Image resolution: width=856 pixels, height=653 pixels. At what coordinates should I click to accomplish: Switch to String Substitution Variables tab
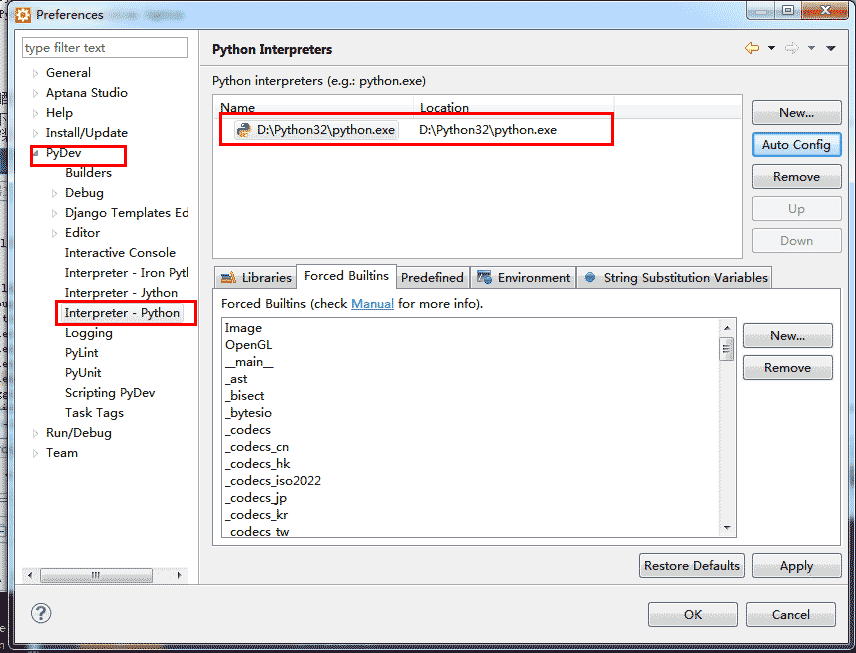point(675,277)
